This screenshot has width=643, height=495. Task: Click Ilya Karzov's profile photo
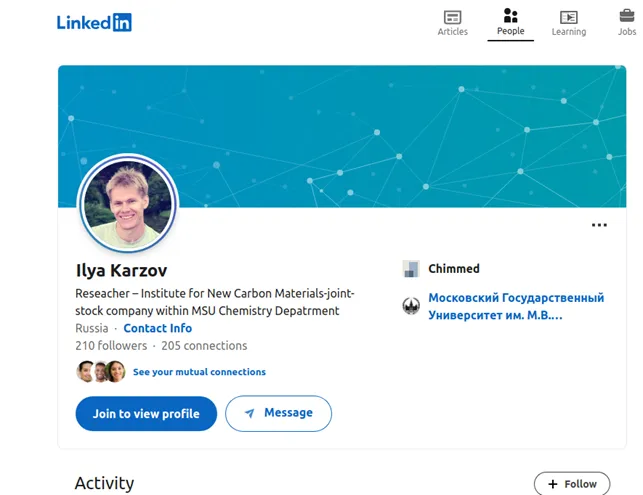(x=127, y=205)
